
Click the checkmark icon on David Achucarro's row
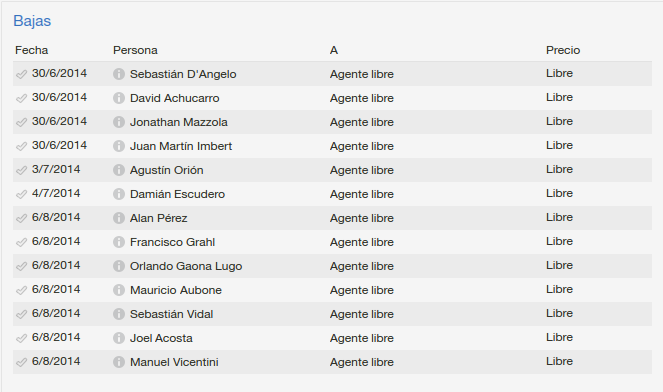tap(22, 99)
